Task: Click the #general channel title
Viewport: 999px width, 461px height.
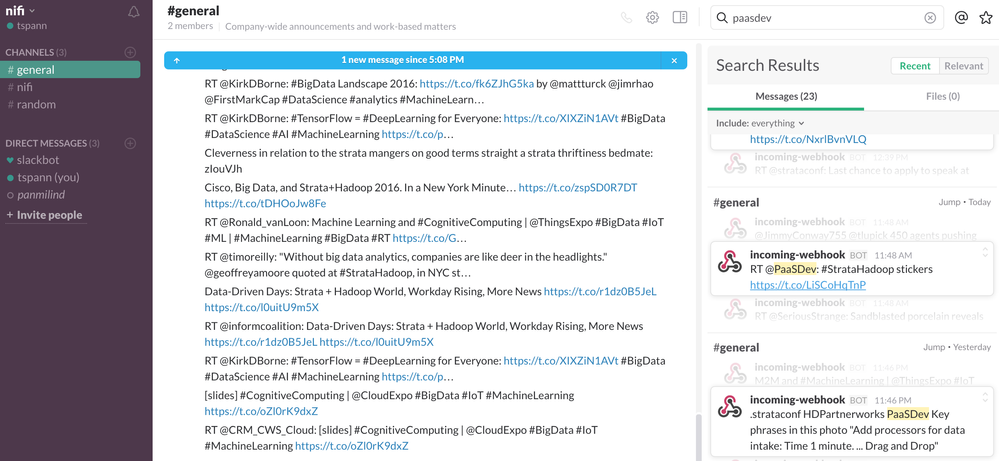Action: (x=193, y=10)
